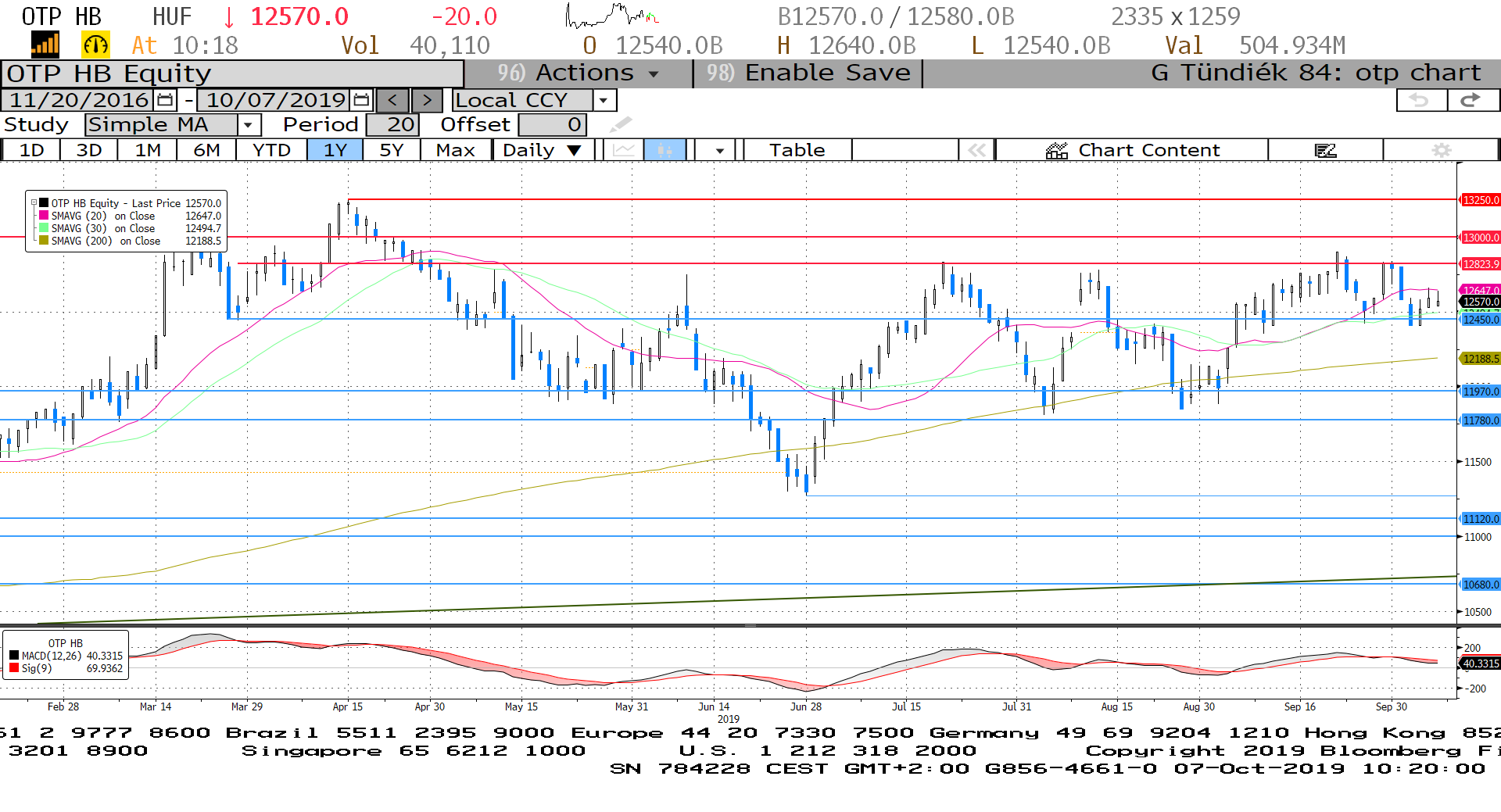Click 98) Enable Save button
Screen dimensions: 1501x812
tap(808, 73)
